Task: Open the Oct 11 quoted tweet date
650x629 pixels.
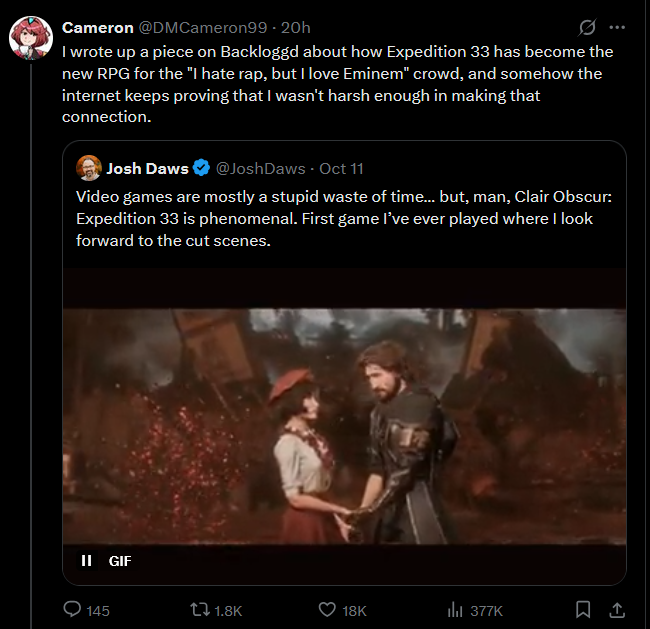Action: point(339,168)
